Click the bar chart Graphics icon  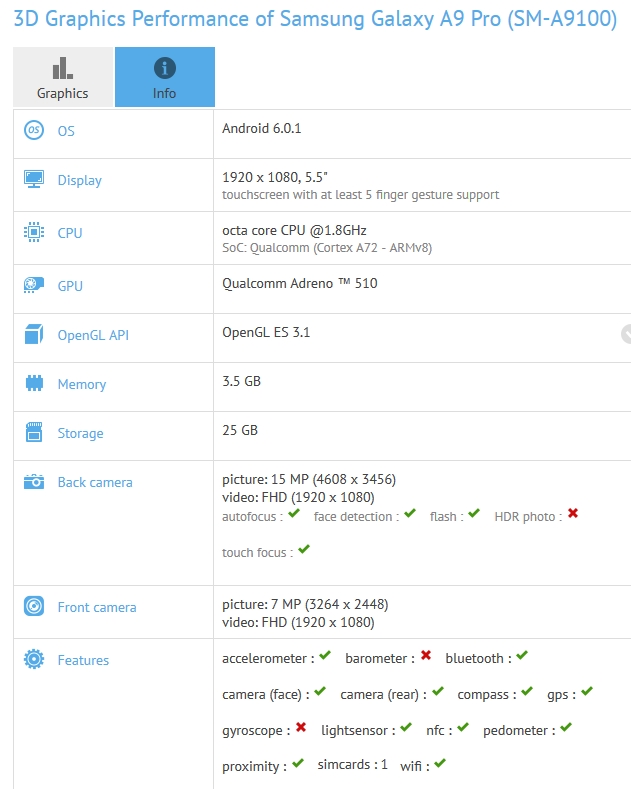click(x=63, y=68)
